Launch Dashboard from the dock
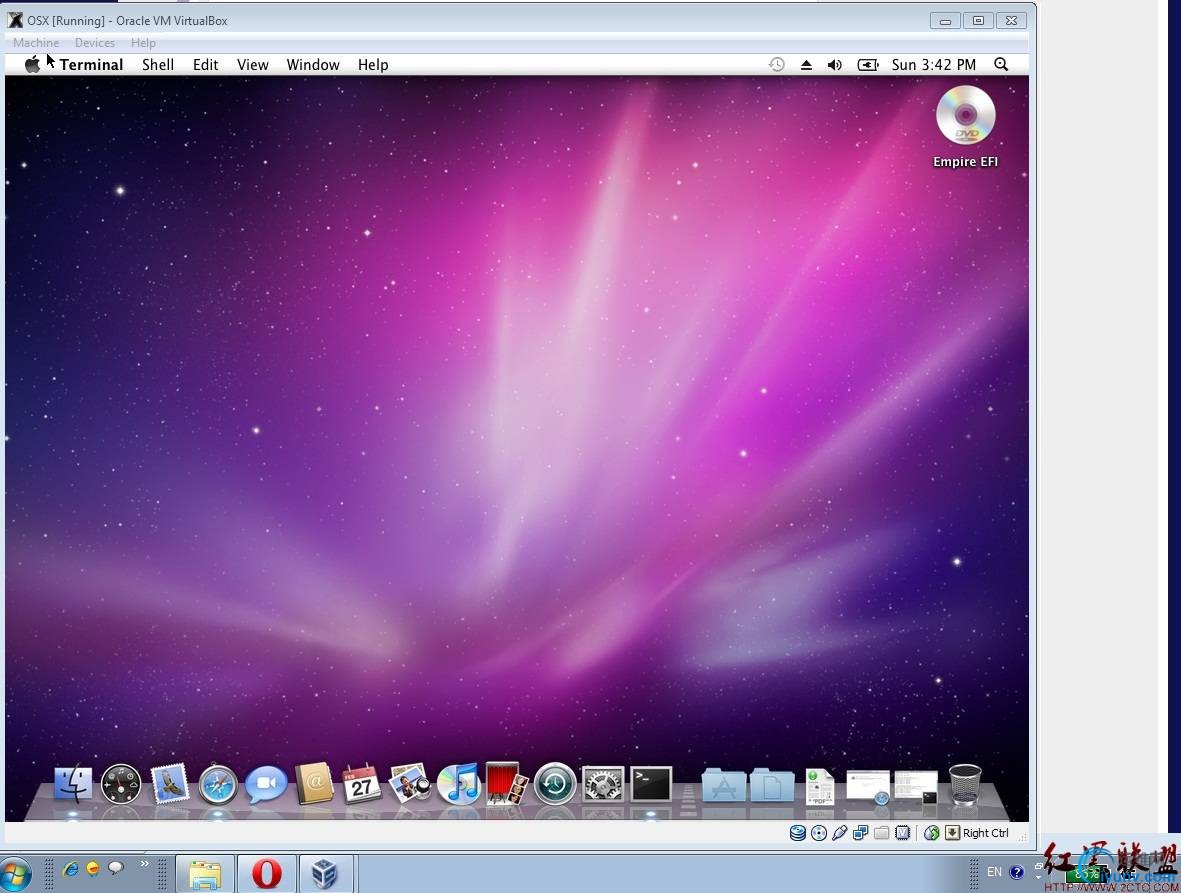The image size is (1181, 893). [x=121, y=785]
